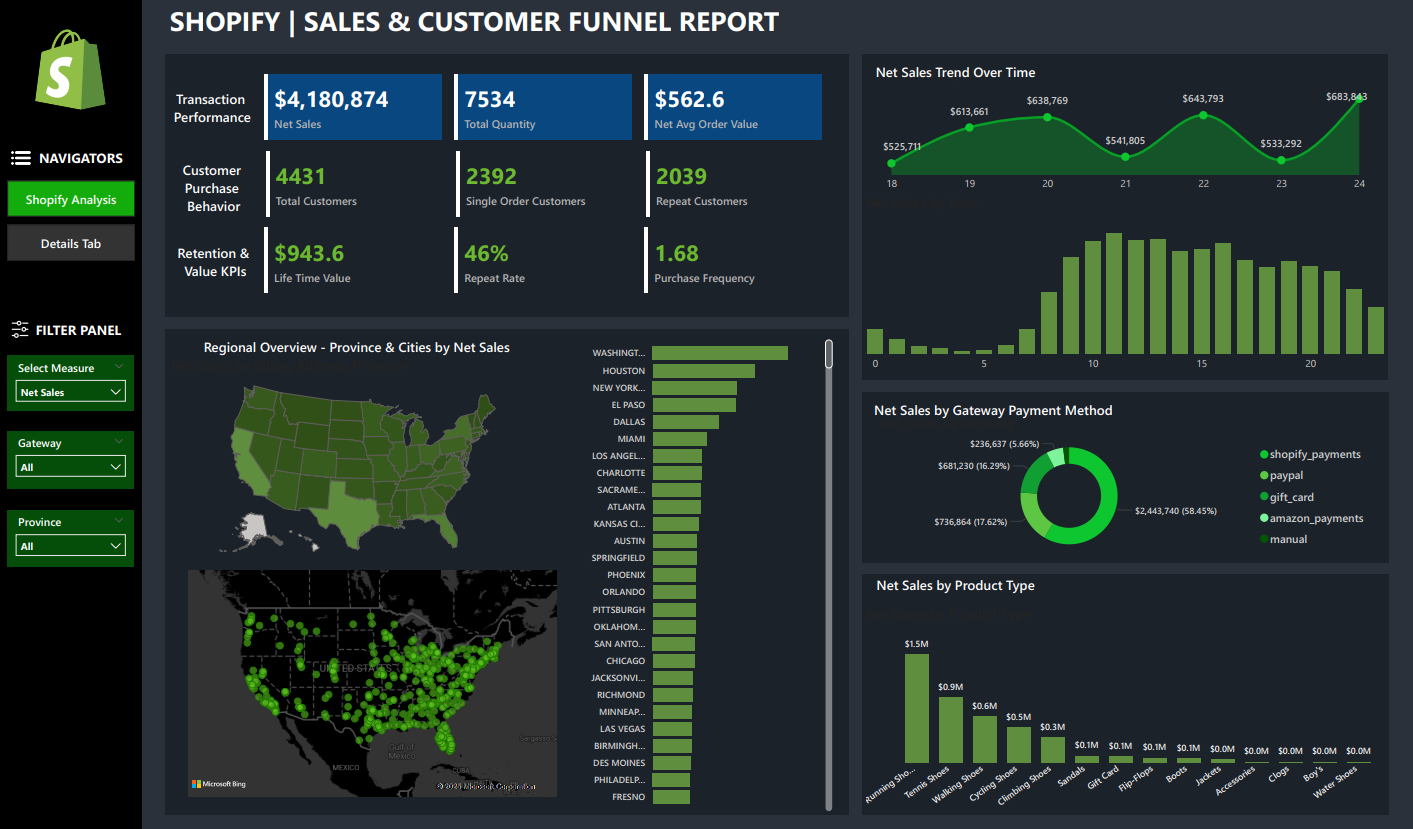Click the $533,292 point on the trend line
The image size is (1413, 829).
tap(1281, 159)
